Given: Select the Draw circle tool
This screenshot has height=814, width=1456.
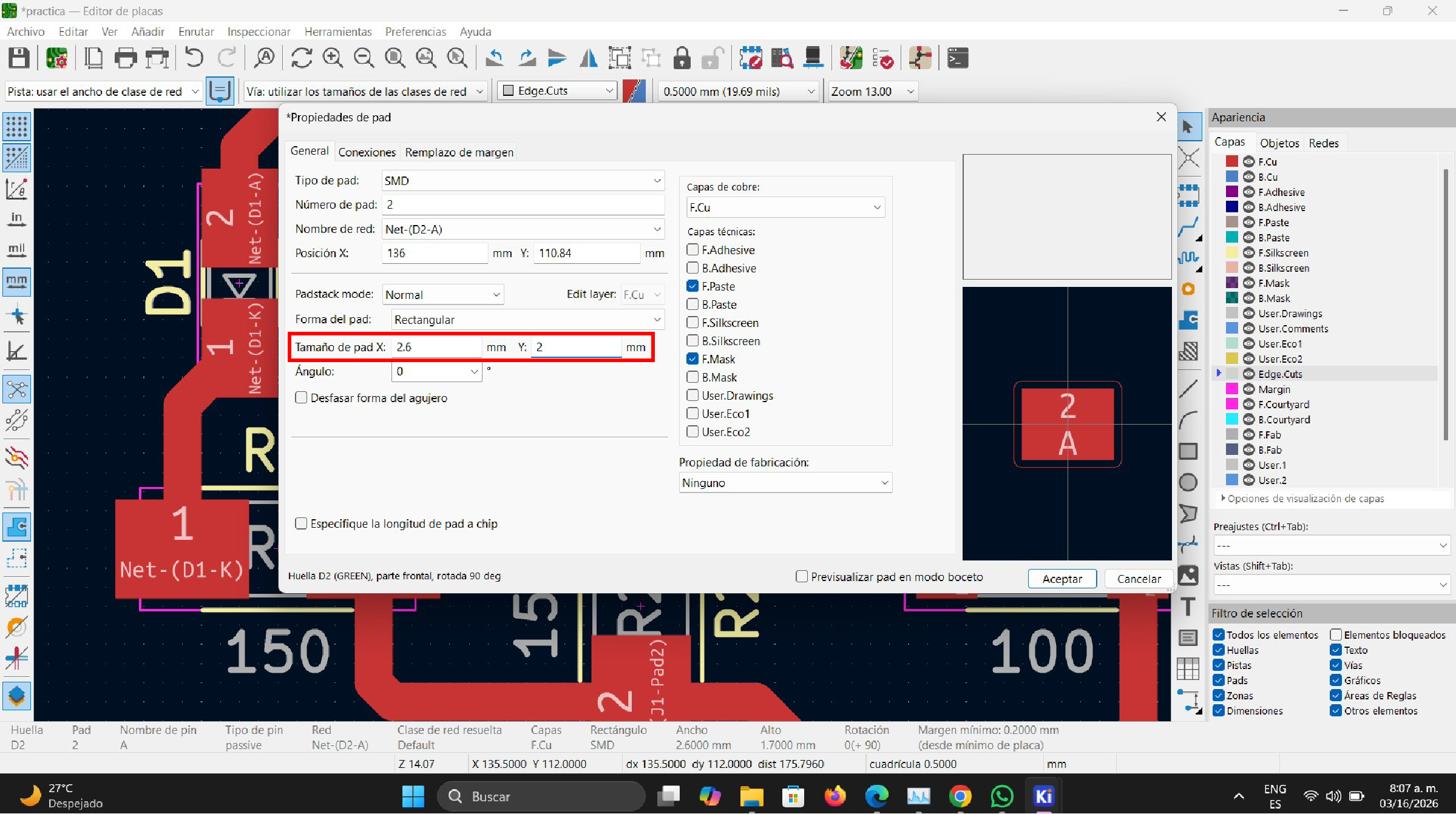Looking at the screenshot, I should (1188, 482).
